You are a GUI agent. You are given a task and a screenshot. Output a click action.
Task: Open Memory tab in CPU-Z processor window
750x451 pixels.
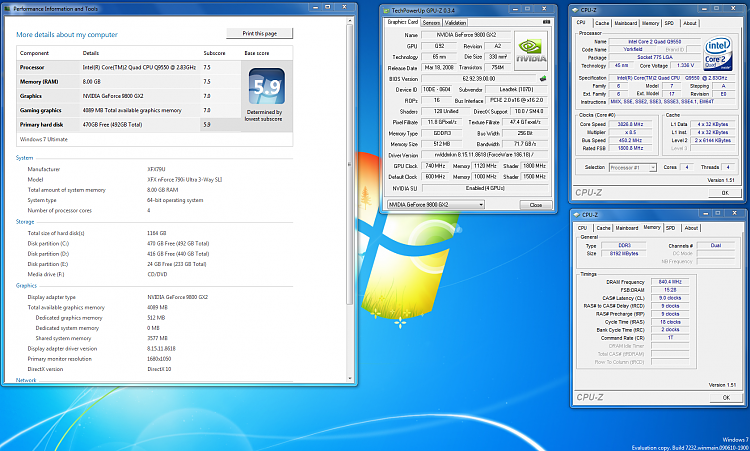[650, 23]
